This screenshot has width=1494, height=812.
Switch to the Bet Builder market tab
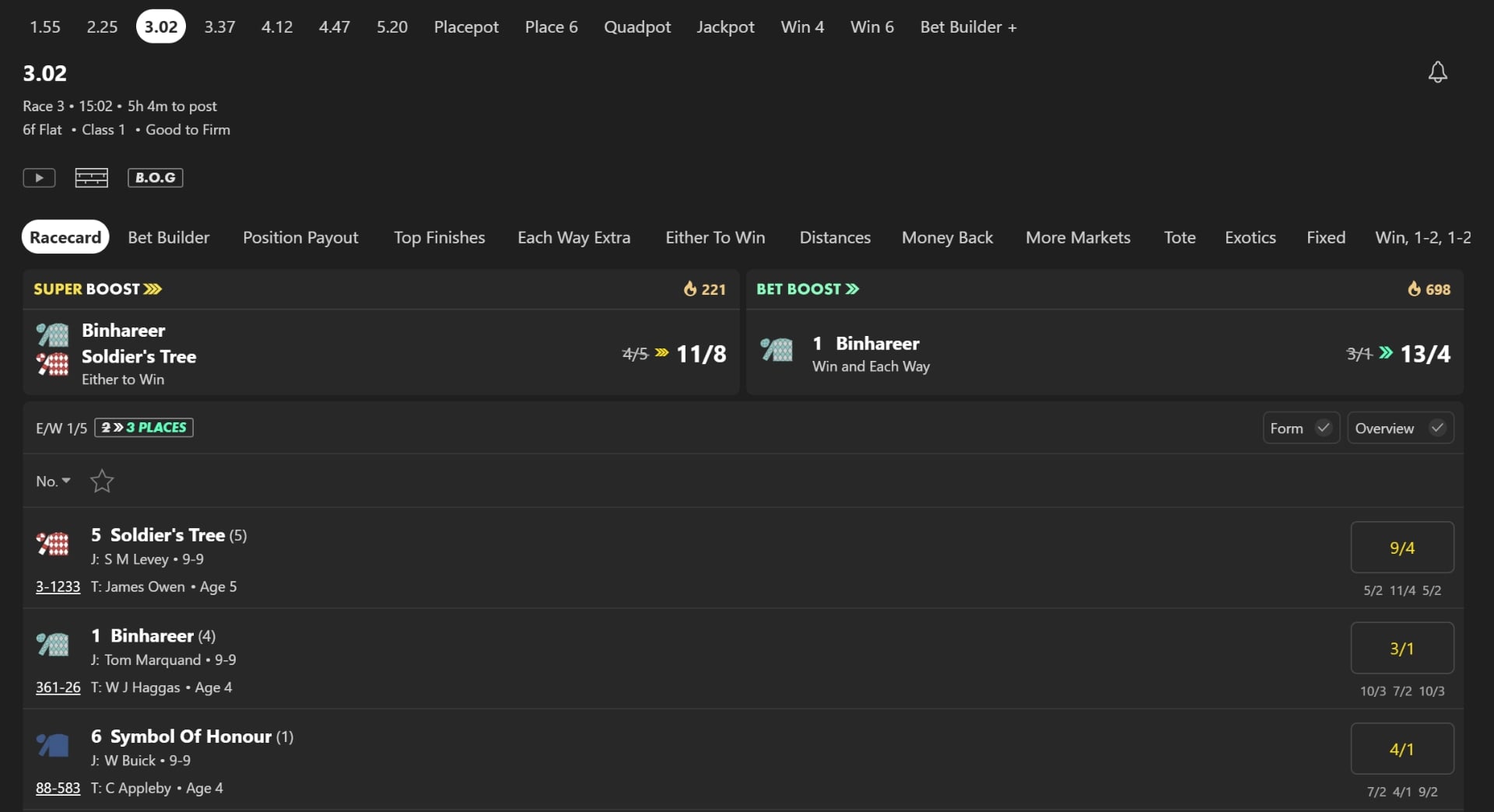pyautogui.click(x=169, y=237)
